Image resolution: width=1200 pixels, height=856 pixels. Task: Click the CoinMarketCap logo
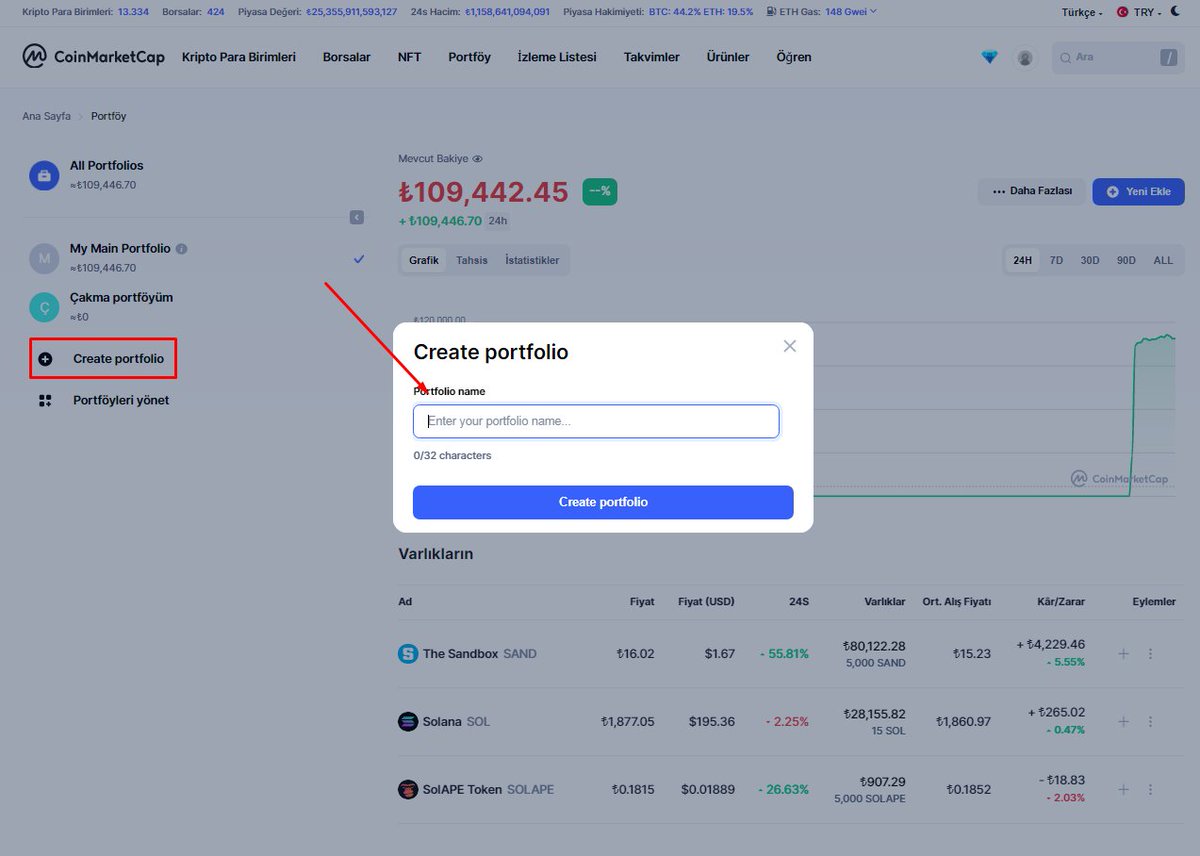94,56
